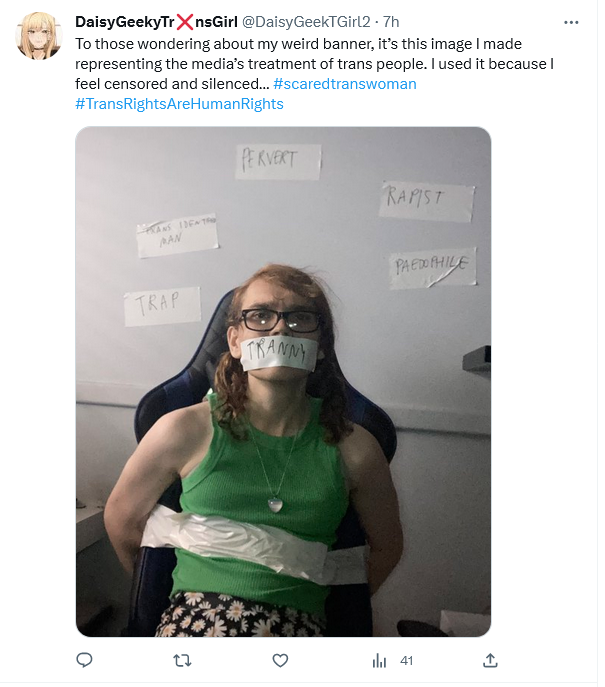Open the three-dot more options menu
605x687 pixels.
571,22
